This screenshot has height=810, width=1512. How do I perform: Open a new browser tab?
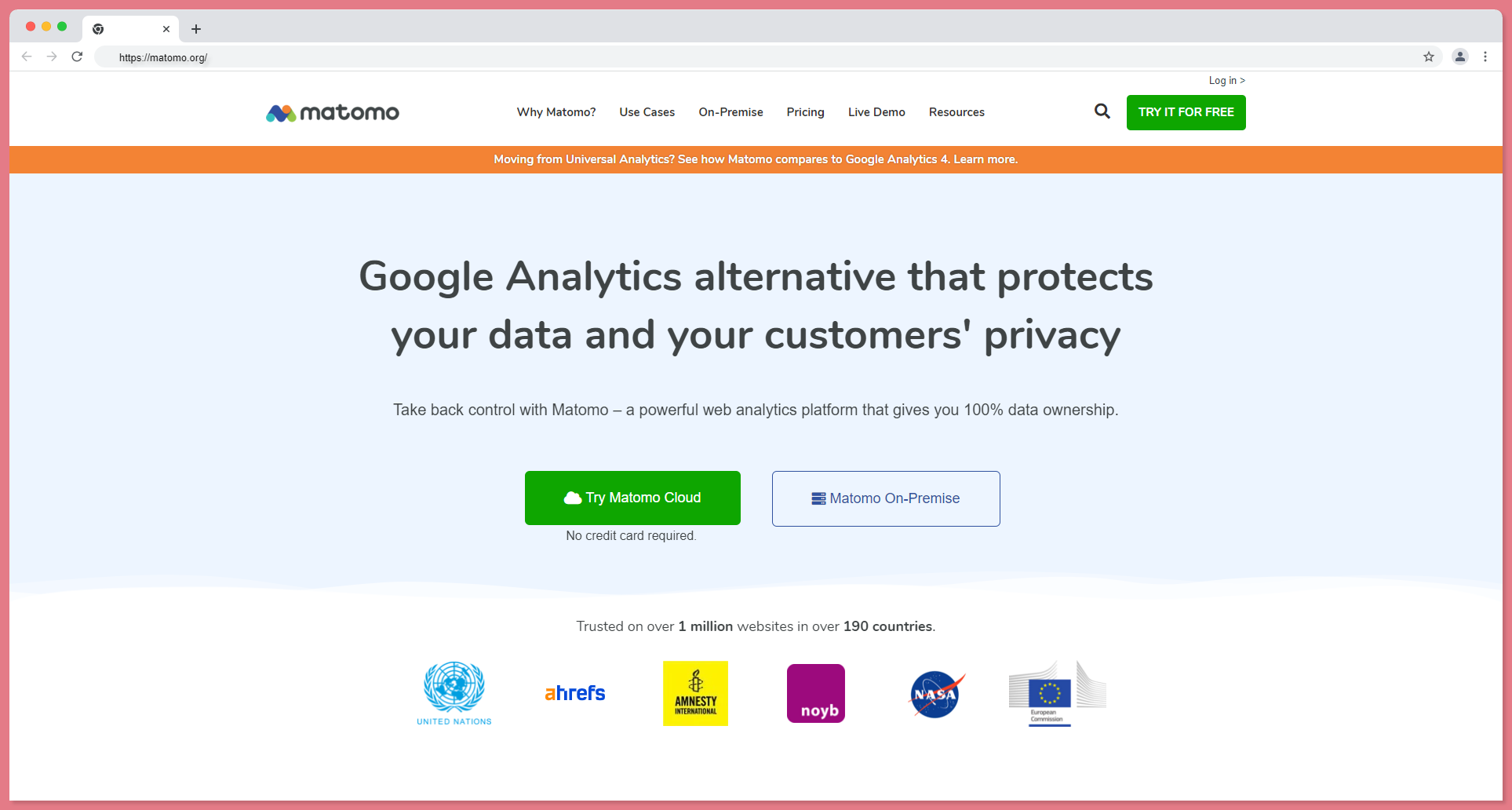(x=196, y=29)
